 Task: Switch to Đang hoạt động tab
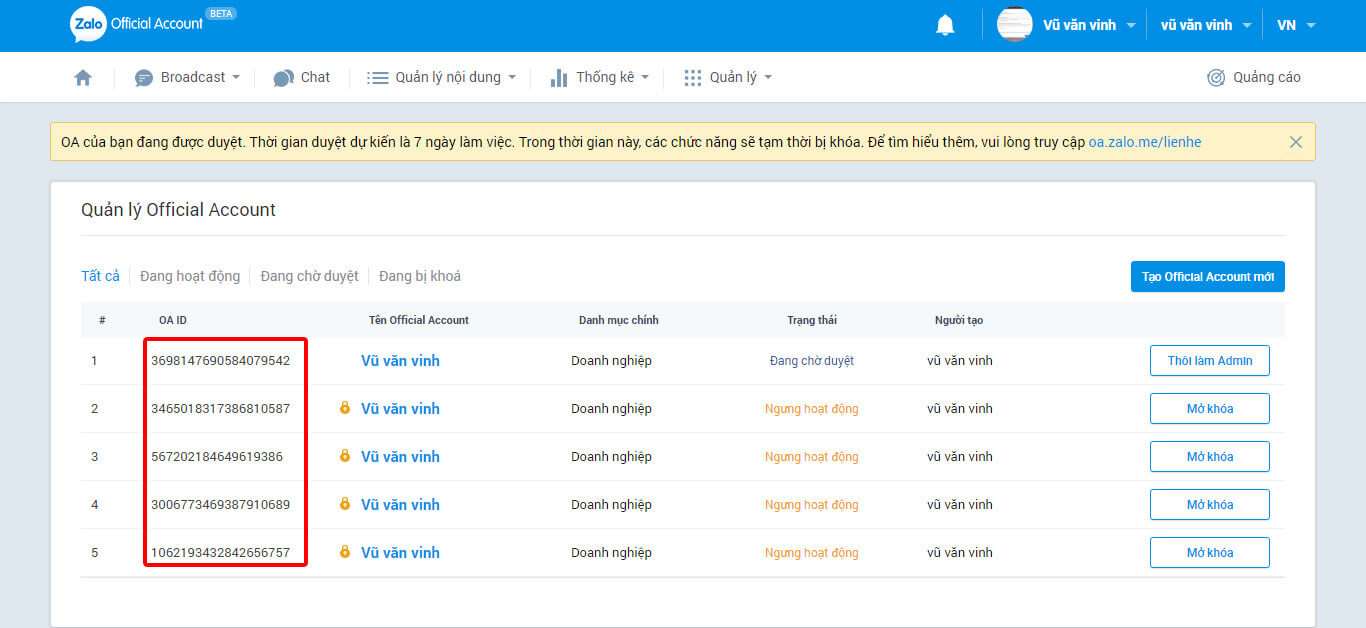(x=190, y=276)
